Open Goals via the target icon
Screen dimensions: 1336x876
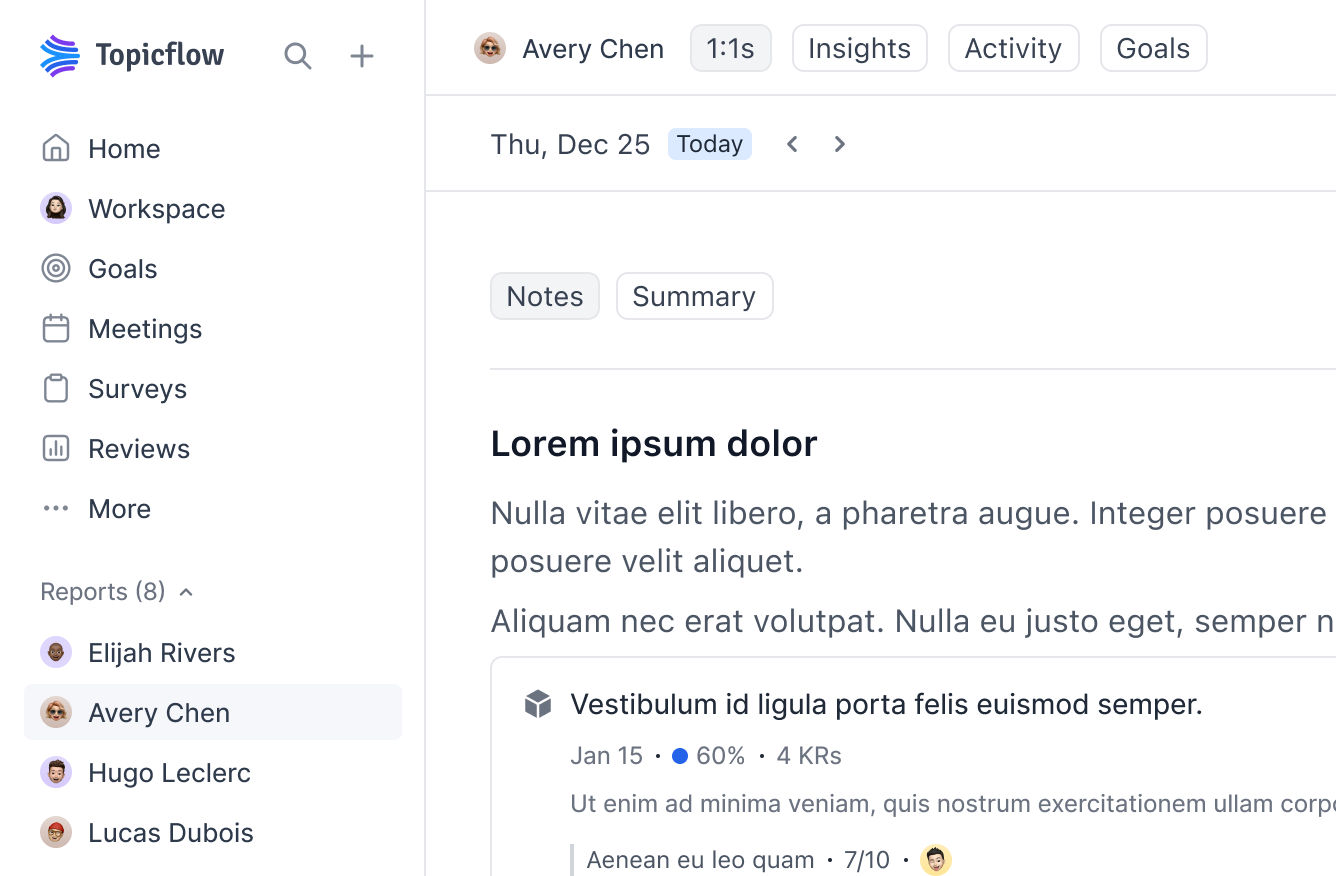pyautogui.click(x=56, y=268)
